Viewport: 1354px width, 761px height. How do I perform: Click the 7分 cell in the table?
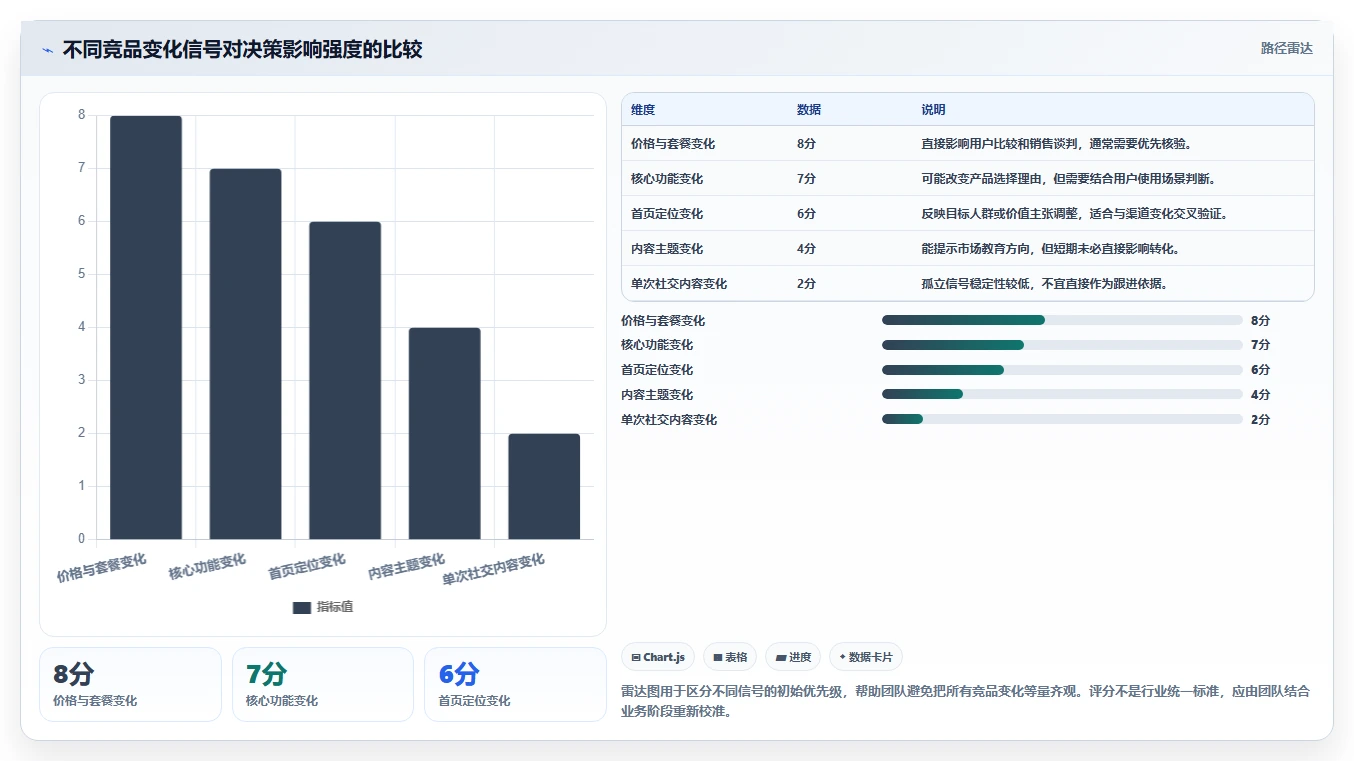coord(807,179)
